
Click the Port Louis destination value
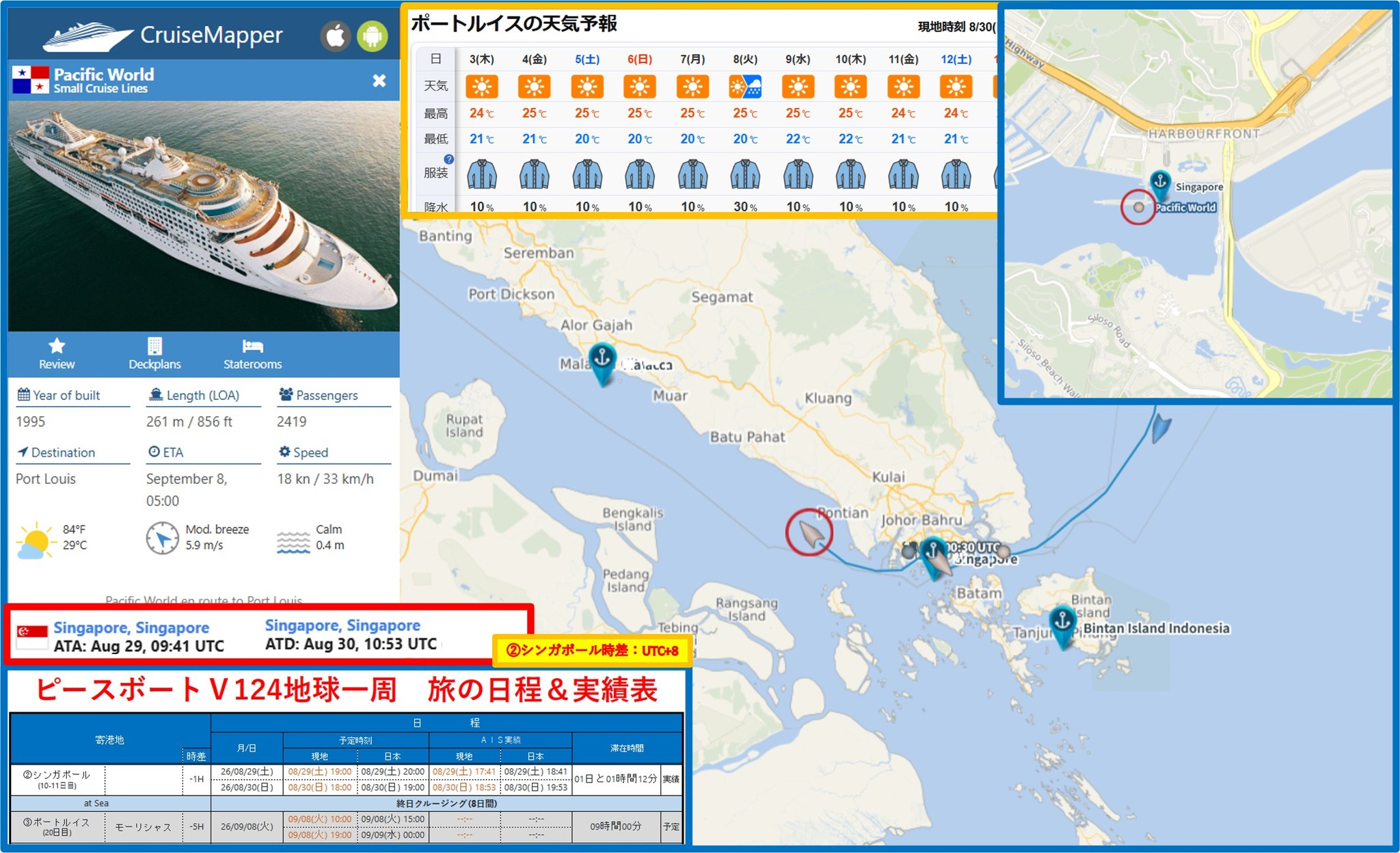(x=46, y=478)
